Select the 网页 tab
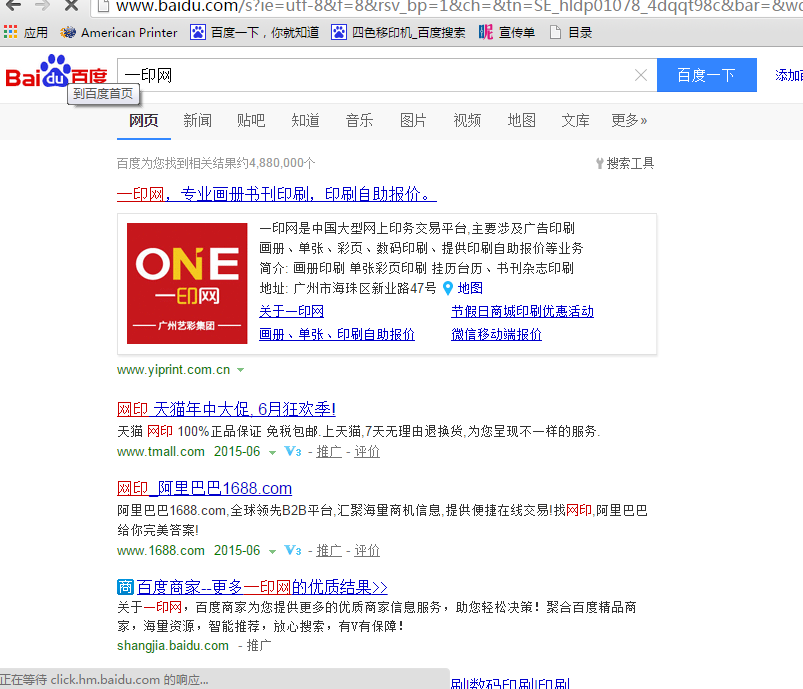 click(143, 120)
